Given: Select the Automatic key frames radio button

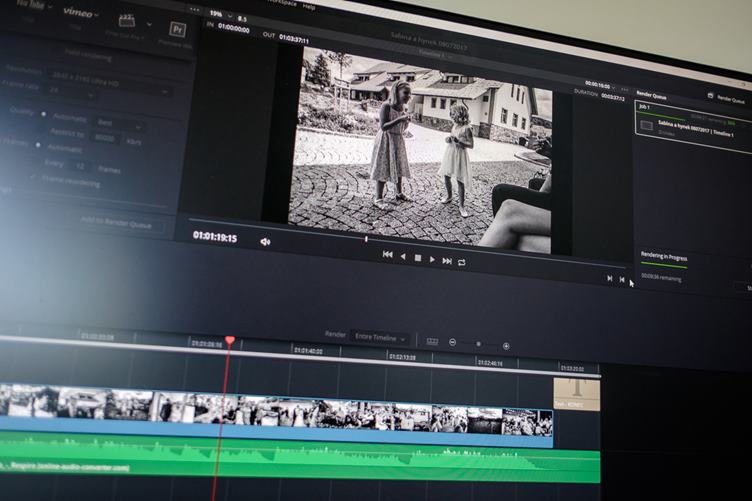Looking at the screenshot, I should [38, 145].
